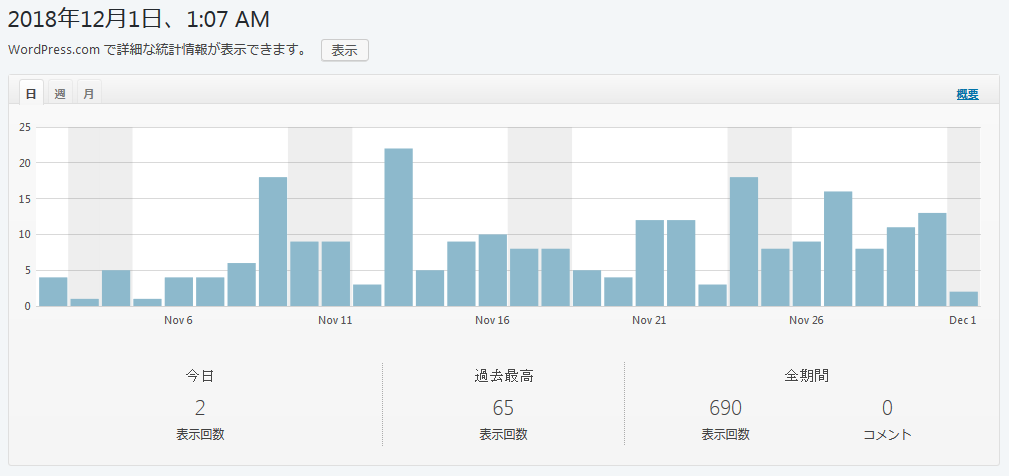Click the 2018年12月1日 date heading
Screen dimensions: 1009x476
click(x=139, y=19)
